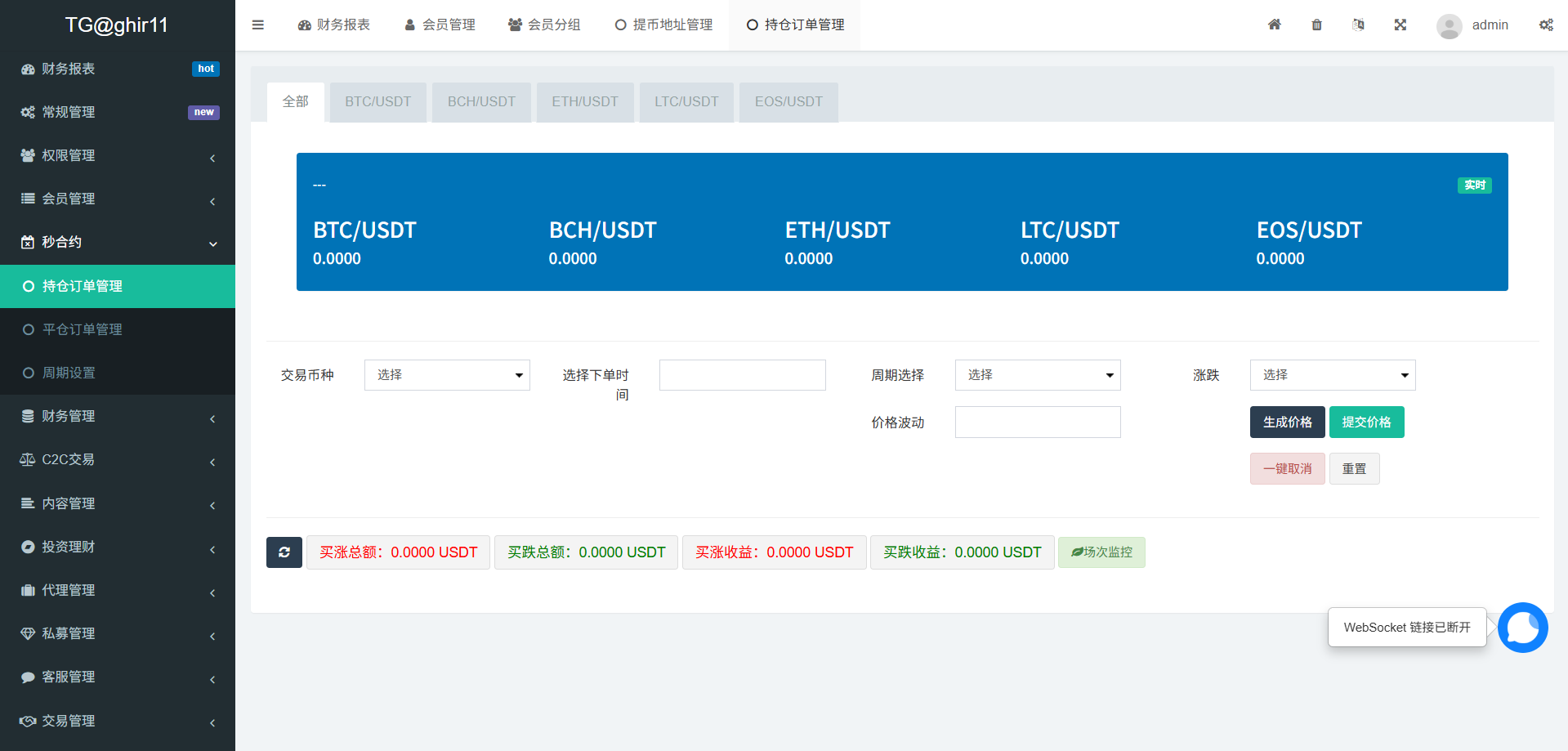1568x751 pixels.
Task: Collapse the 秒合约 sidebar section
Action: point(118,243)
